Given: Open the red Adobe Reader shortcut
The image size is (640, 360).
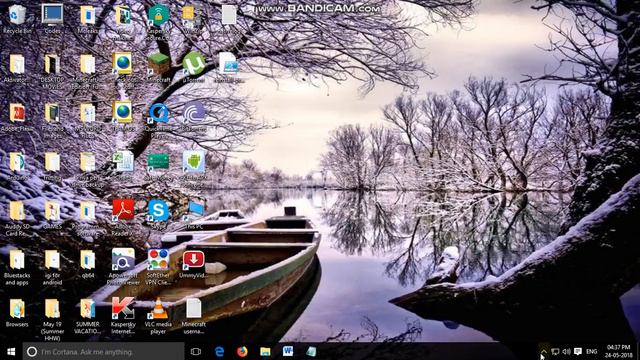Looking at the screenshot, I should (x=123, y=217).
